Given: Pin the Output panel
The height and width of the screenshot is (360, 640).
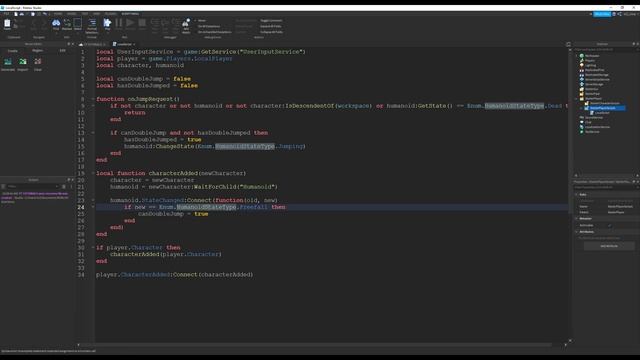Looking at the screenshot, I should click(69, 180).
